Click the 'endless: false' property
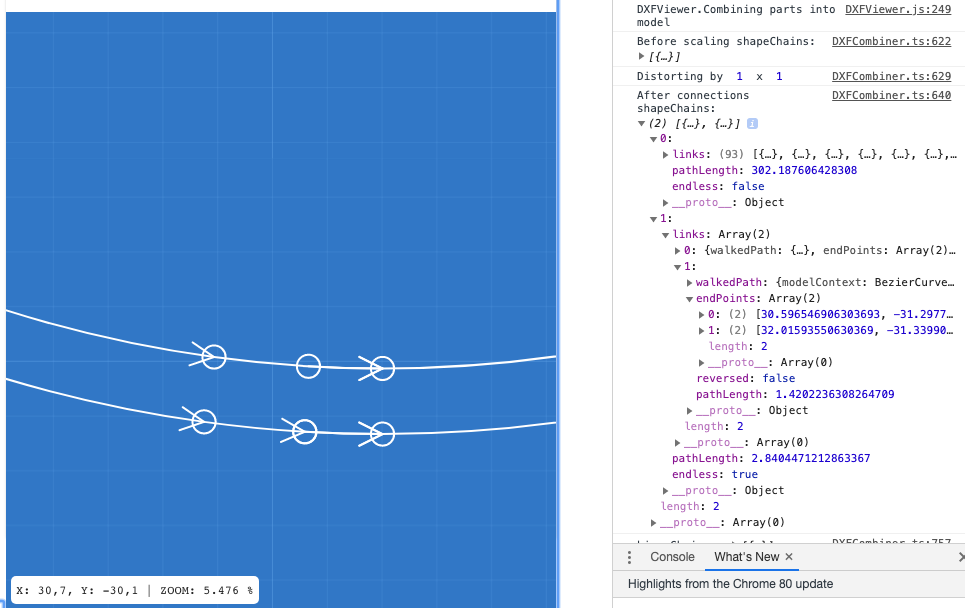The height and width of the screenshot is (608, 965). pyautogui.click(x=718, y=186)
